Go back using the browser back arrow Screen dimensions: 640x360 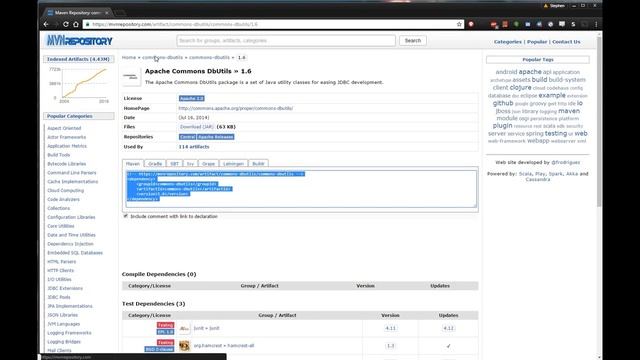coord(46,24)
